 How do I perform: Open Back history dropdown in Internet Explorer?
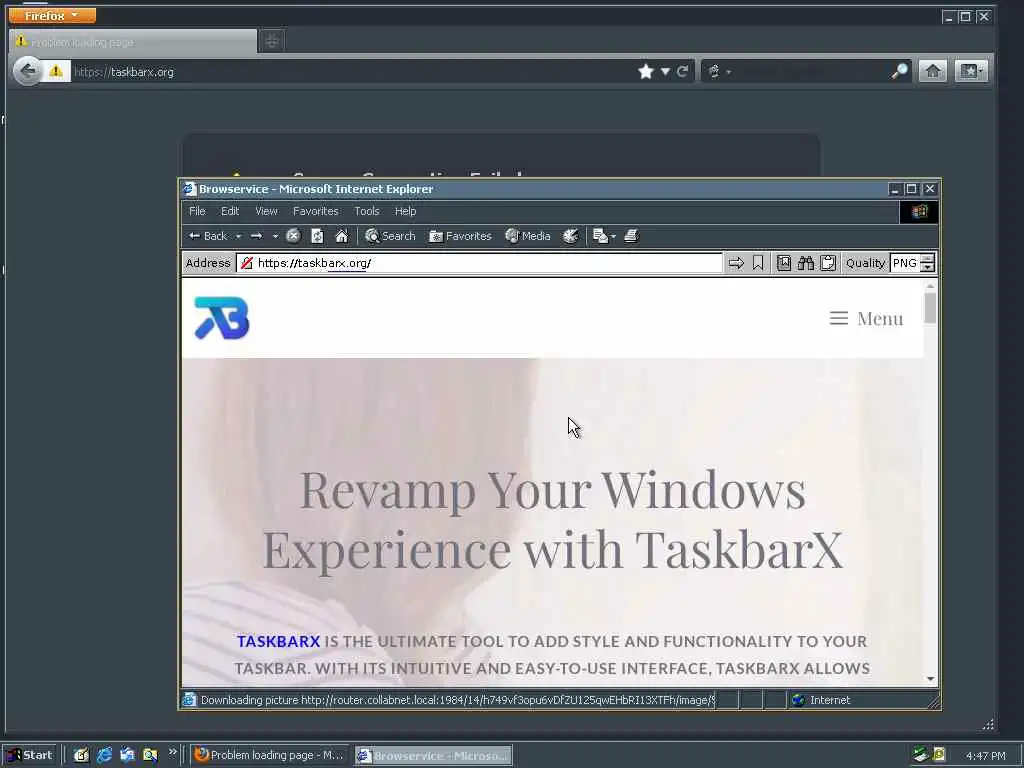pos(238,236)
